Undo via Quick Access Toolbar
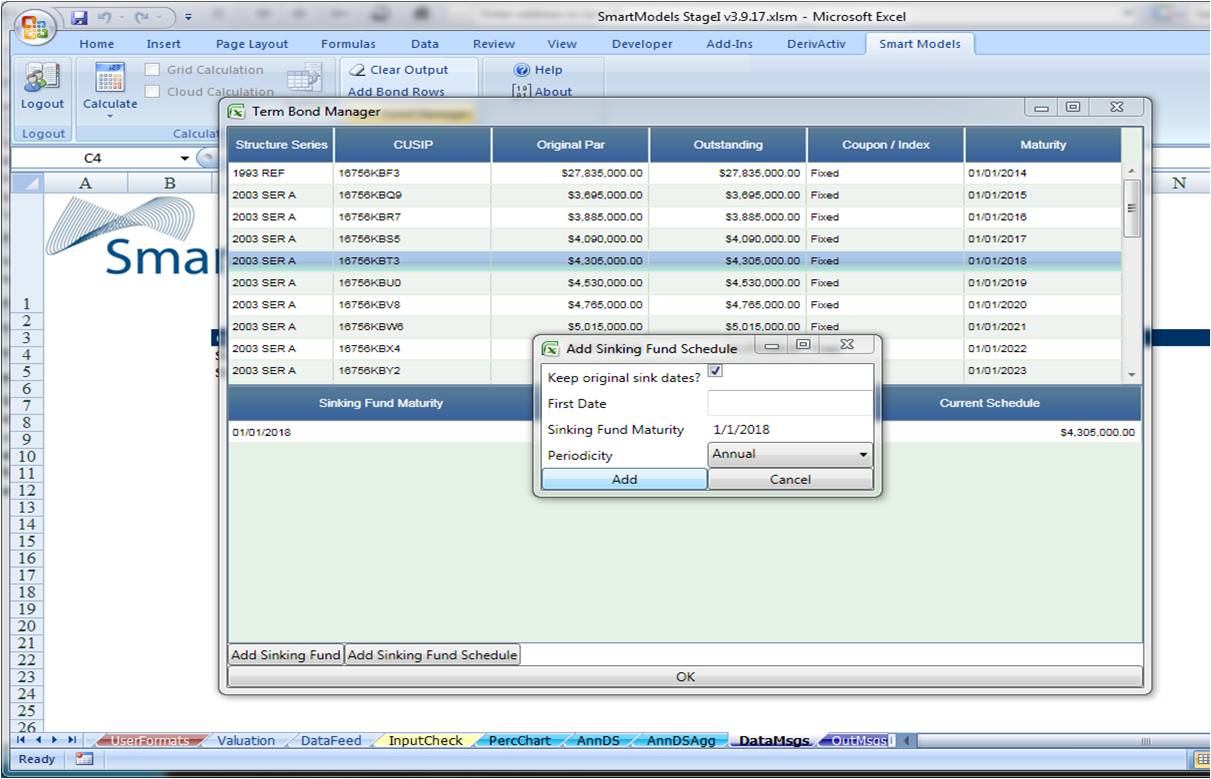 point(105,18)
